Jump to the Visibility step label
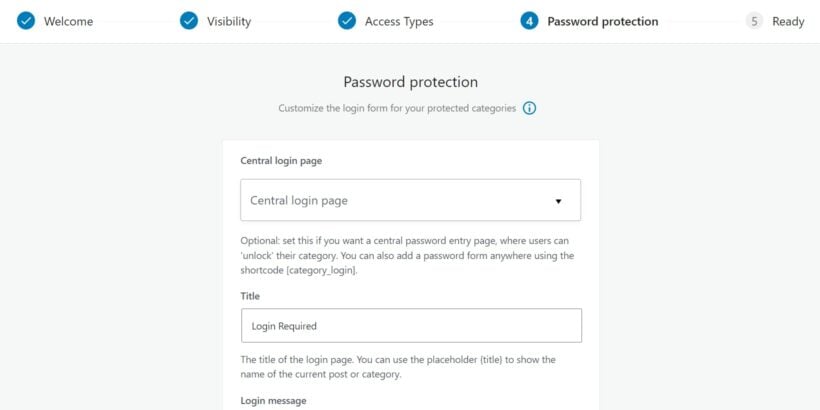 tap(229, 21)
